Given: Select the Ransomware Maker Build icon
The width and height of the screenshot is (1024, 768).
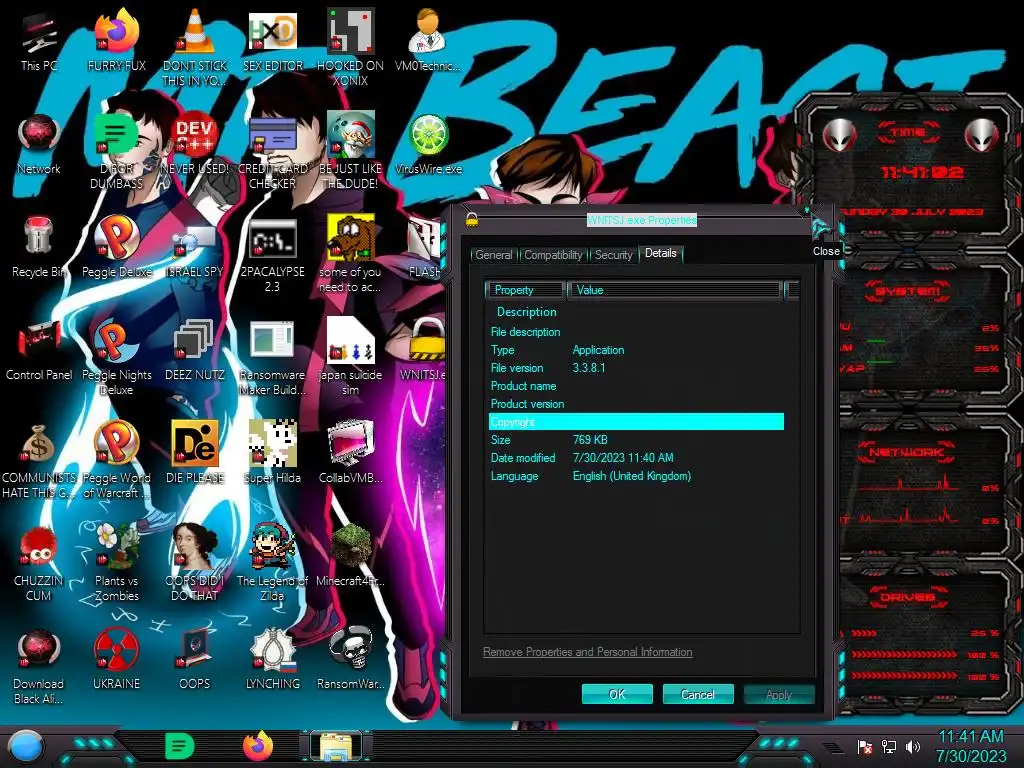Looking at the screenshot, I should (x=272, y=357).
